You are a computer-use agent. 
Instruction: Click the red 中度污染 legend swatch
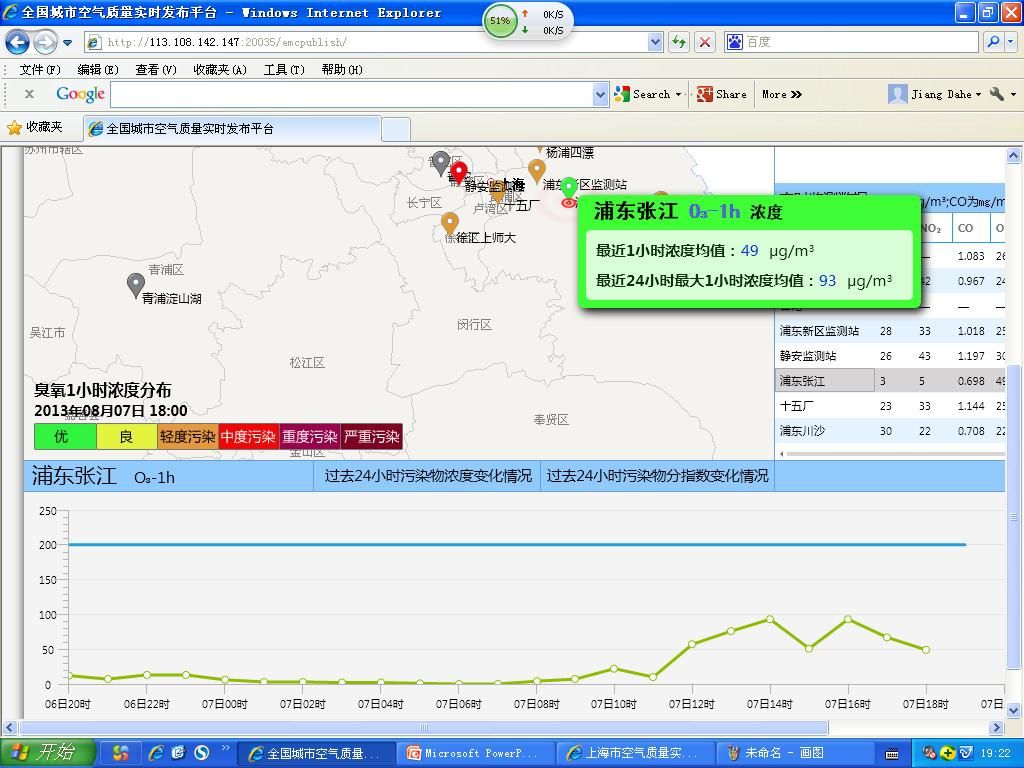point(248,437)
